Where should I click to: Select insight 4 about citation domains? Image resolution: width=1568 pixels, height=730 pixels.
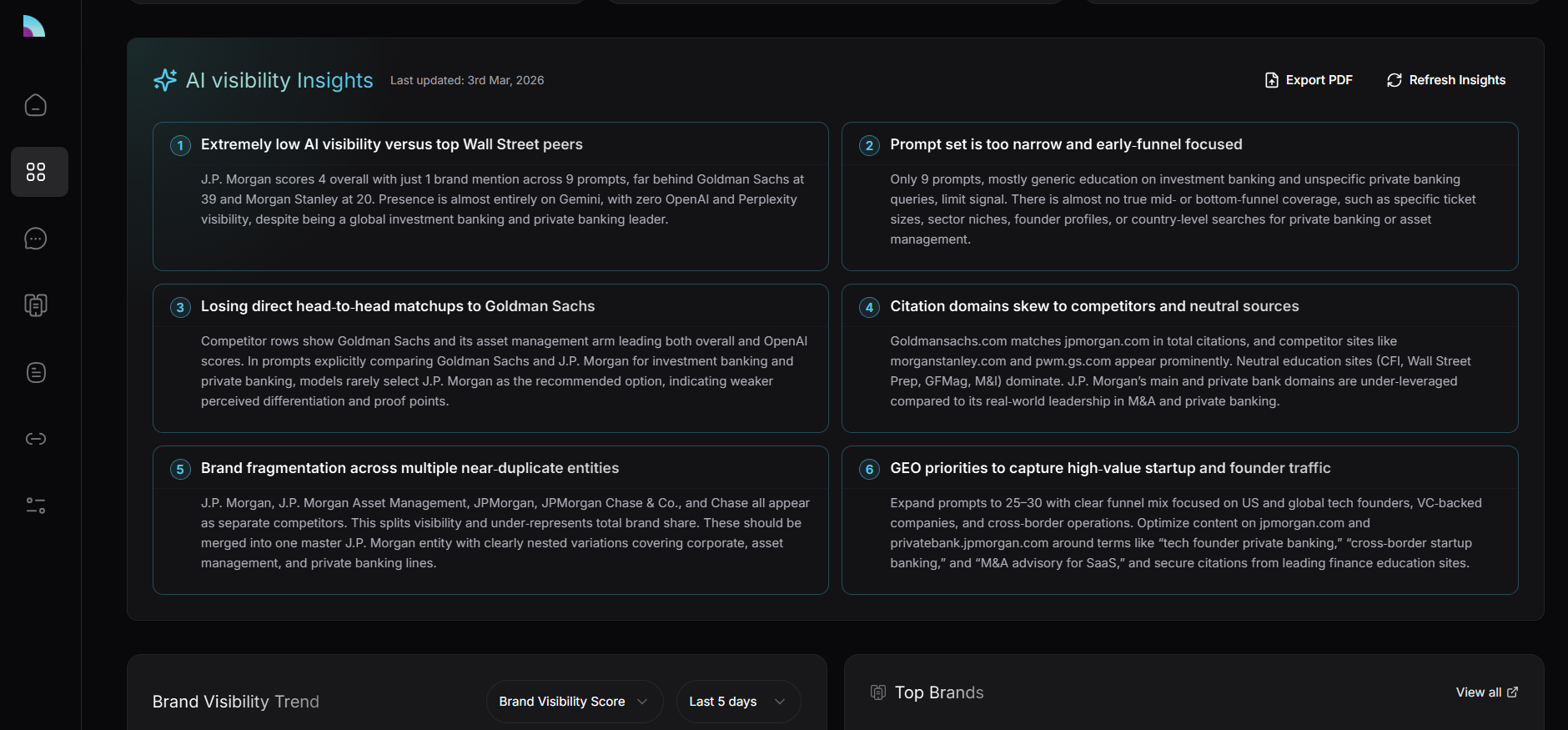[x=1179, y=358]
